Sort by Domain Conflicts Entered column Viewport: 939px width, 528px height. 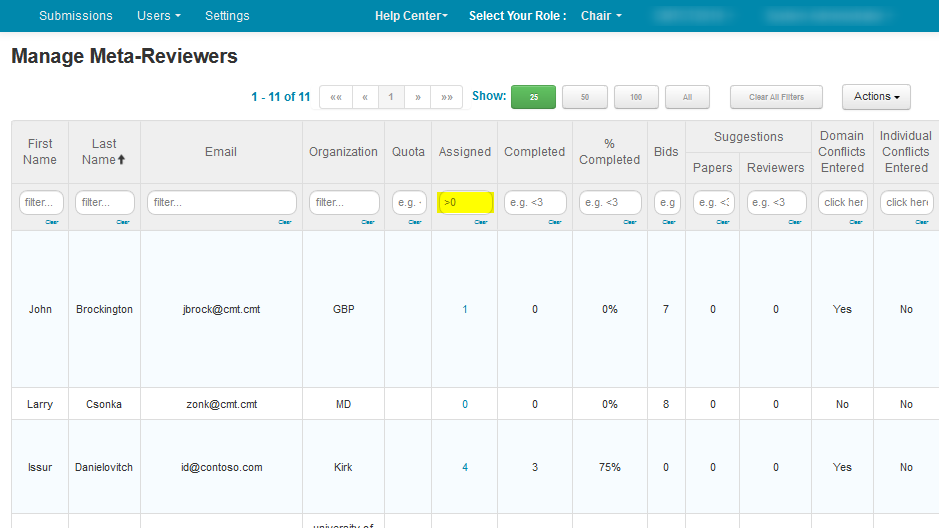pyautogui.click(x=842, y=151)
